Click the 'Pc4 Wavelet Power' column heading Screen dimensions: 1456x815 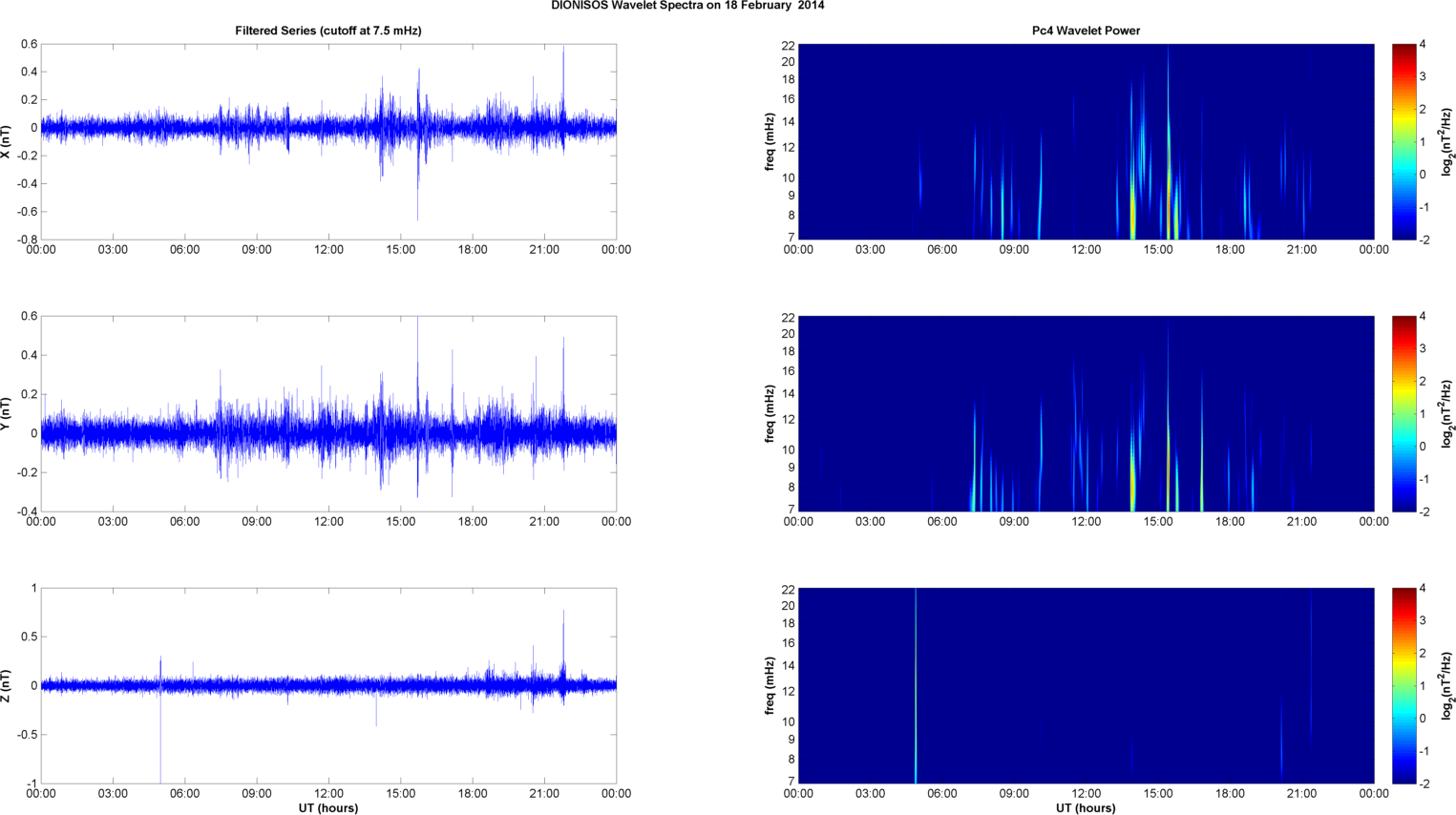[x=1086, y=31]
